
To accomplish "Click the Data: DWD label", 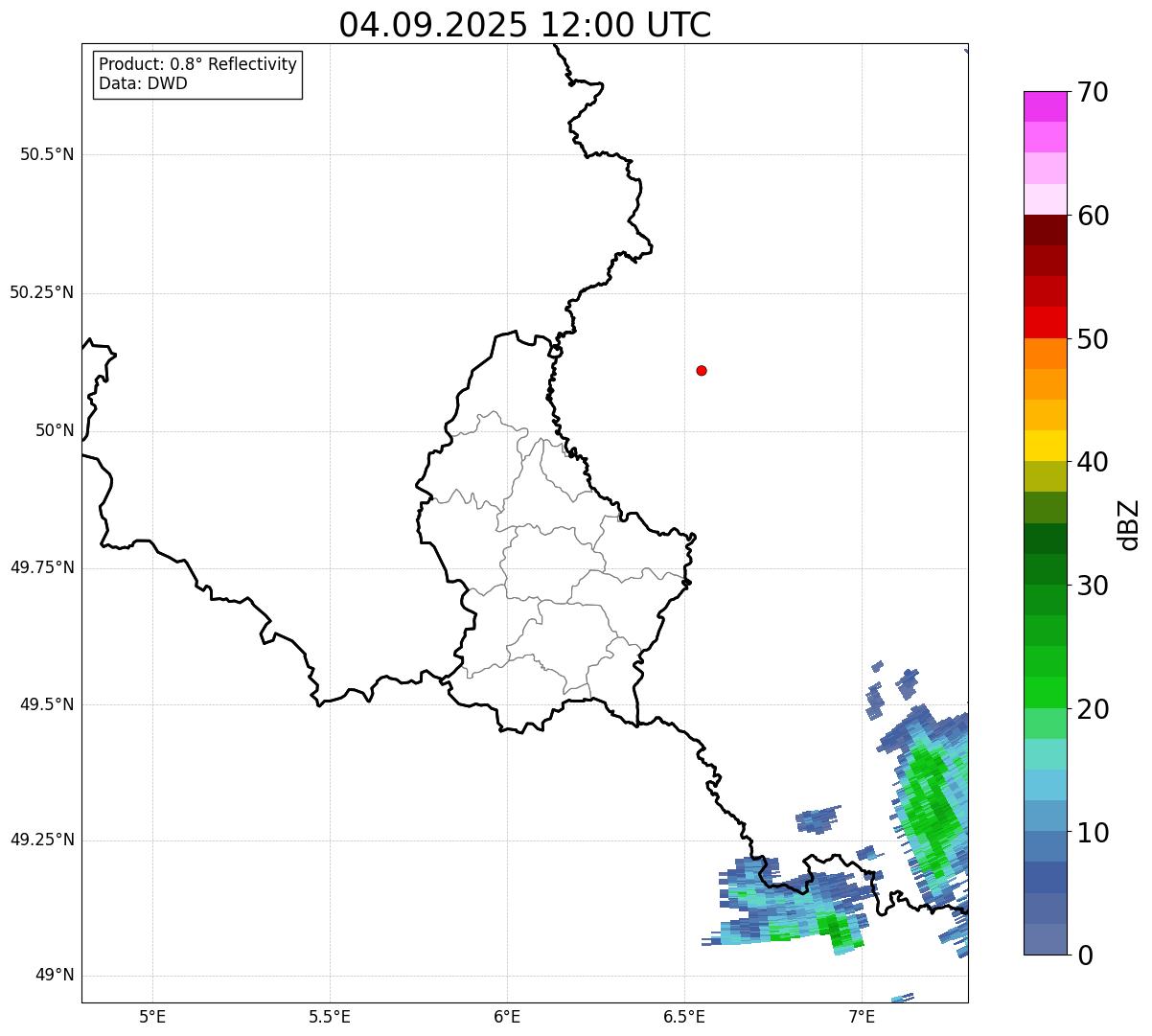I will tap(143, 83).
